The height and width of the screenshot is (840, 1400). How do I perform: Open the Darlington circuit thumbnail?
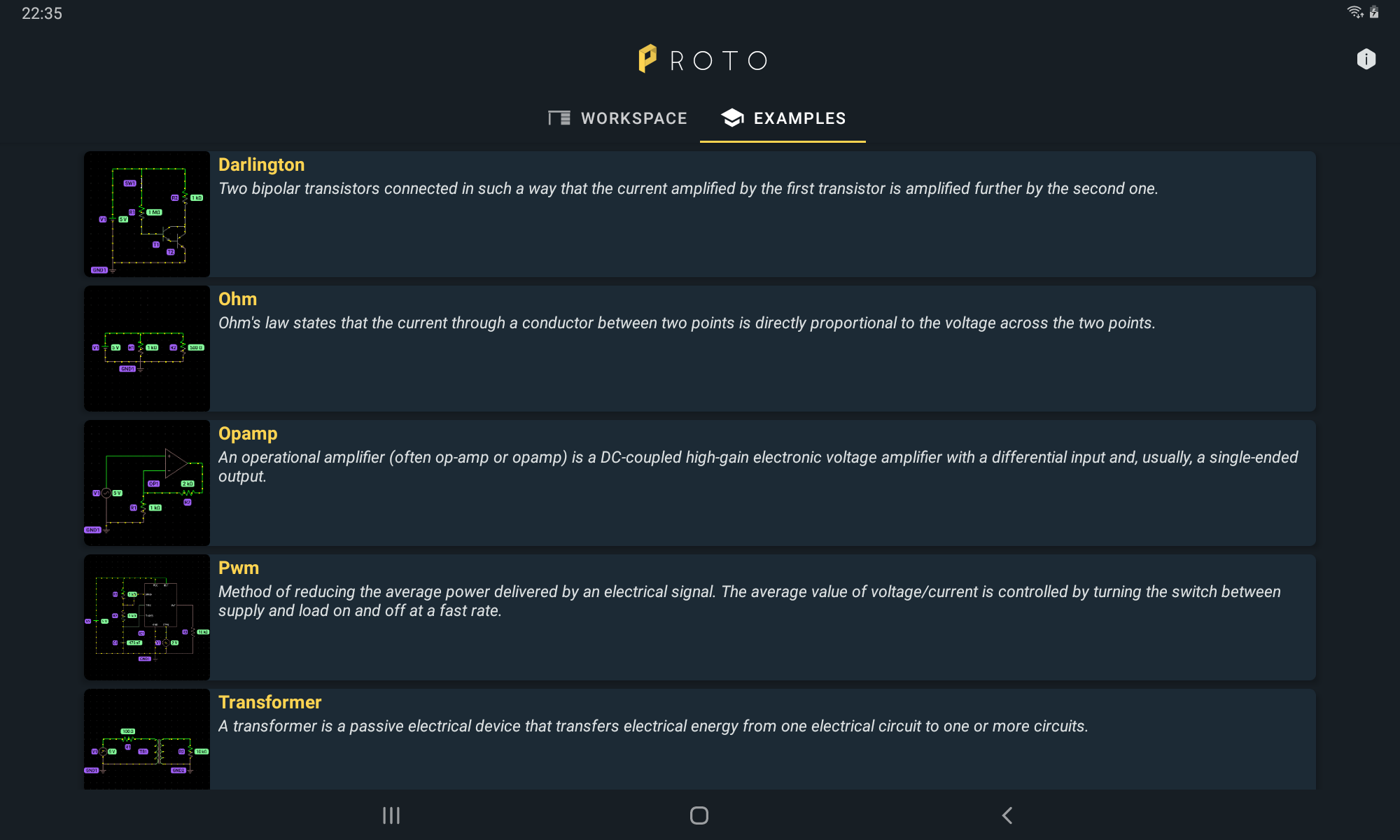(x=147, y=214)
